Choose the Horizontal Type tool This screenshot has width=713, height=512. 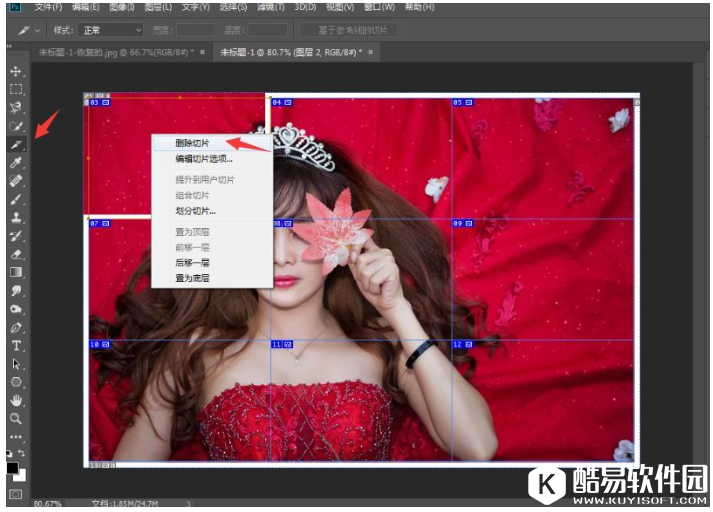click(16, 345)
